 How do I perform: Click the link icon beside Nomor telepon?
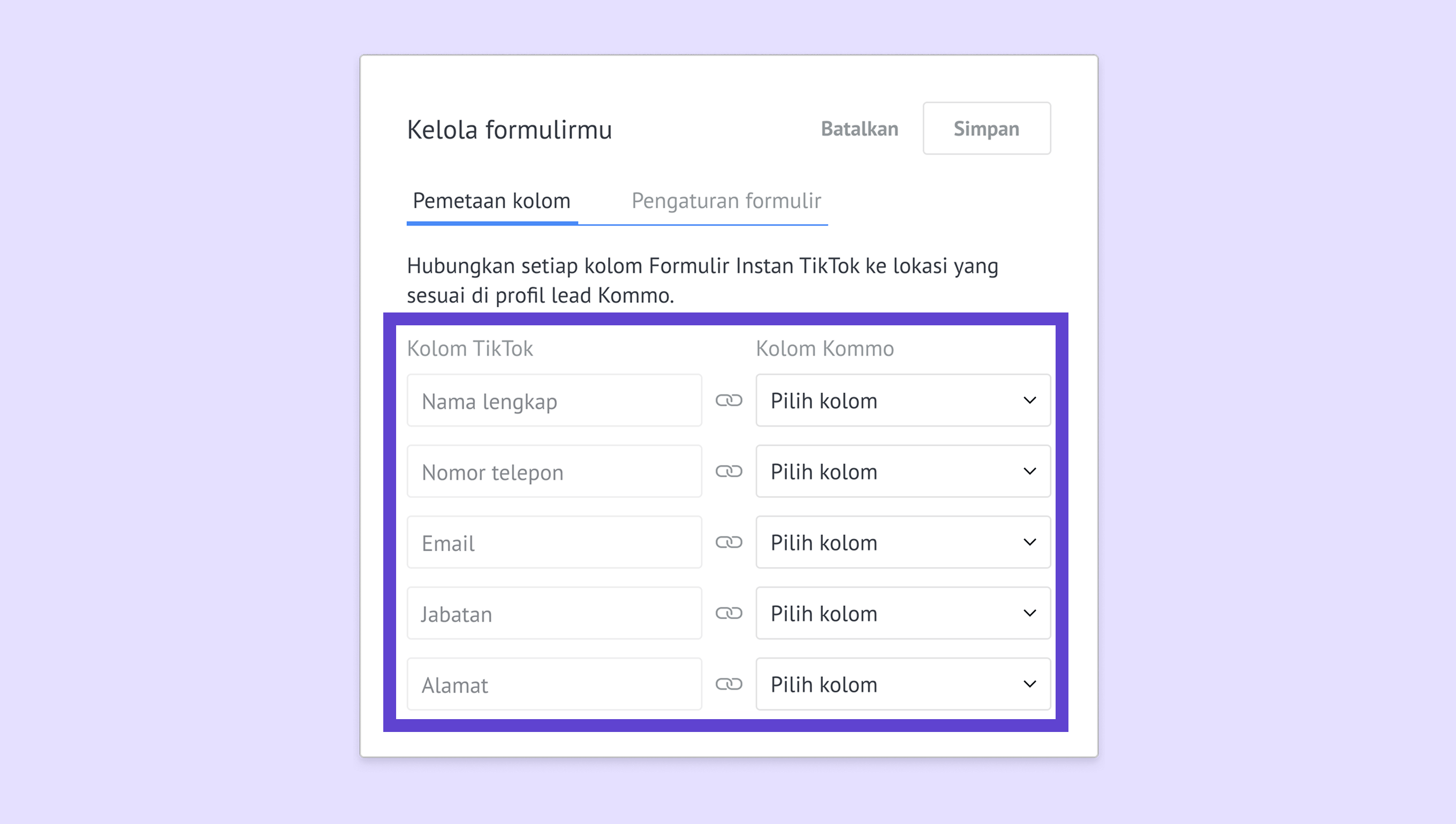click(x=729, y=471)
